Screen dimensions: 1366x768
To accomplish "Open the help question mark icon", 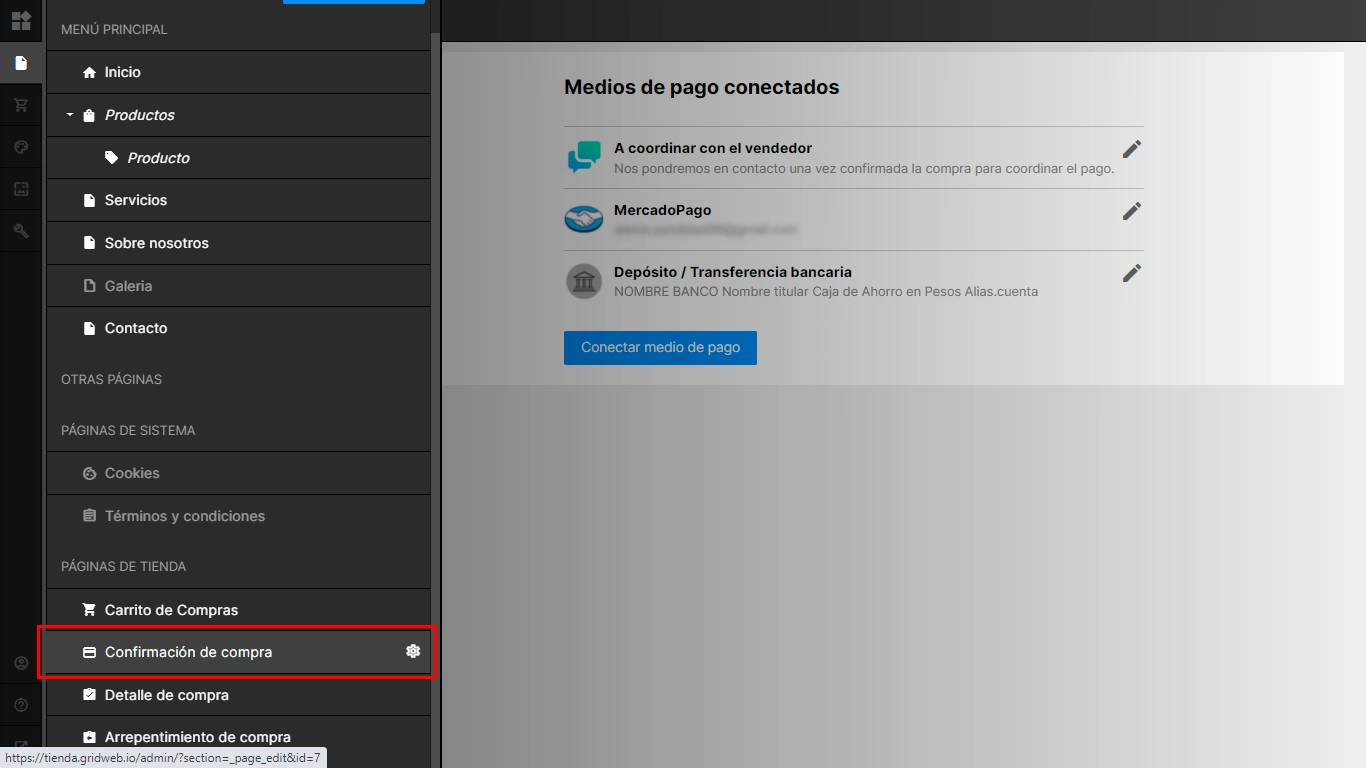I will (x=21, y=705).
